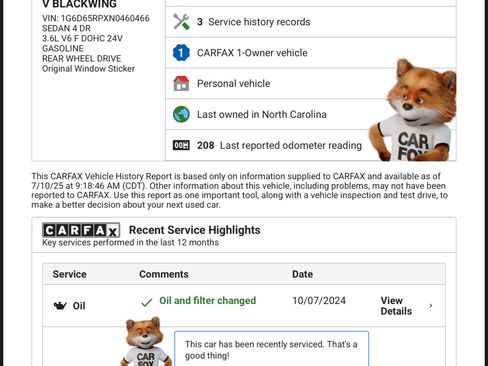Click the blue 1-Owner badge icon

coord(181,53)
